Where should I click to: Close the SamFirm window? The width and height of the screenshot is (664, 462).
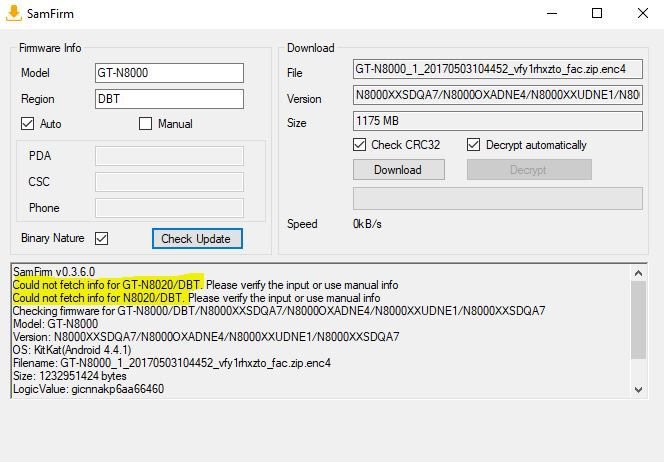tap(642, 13)
